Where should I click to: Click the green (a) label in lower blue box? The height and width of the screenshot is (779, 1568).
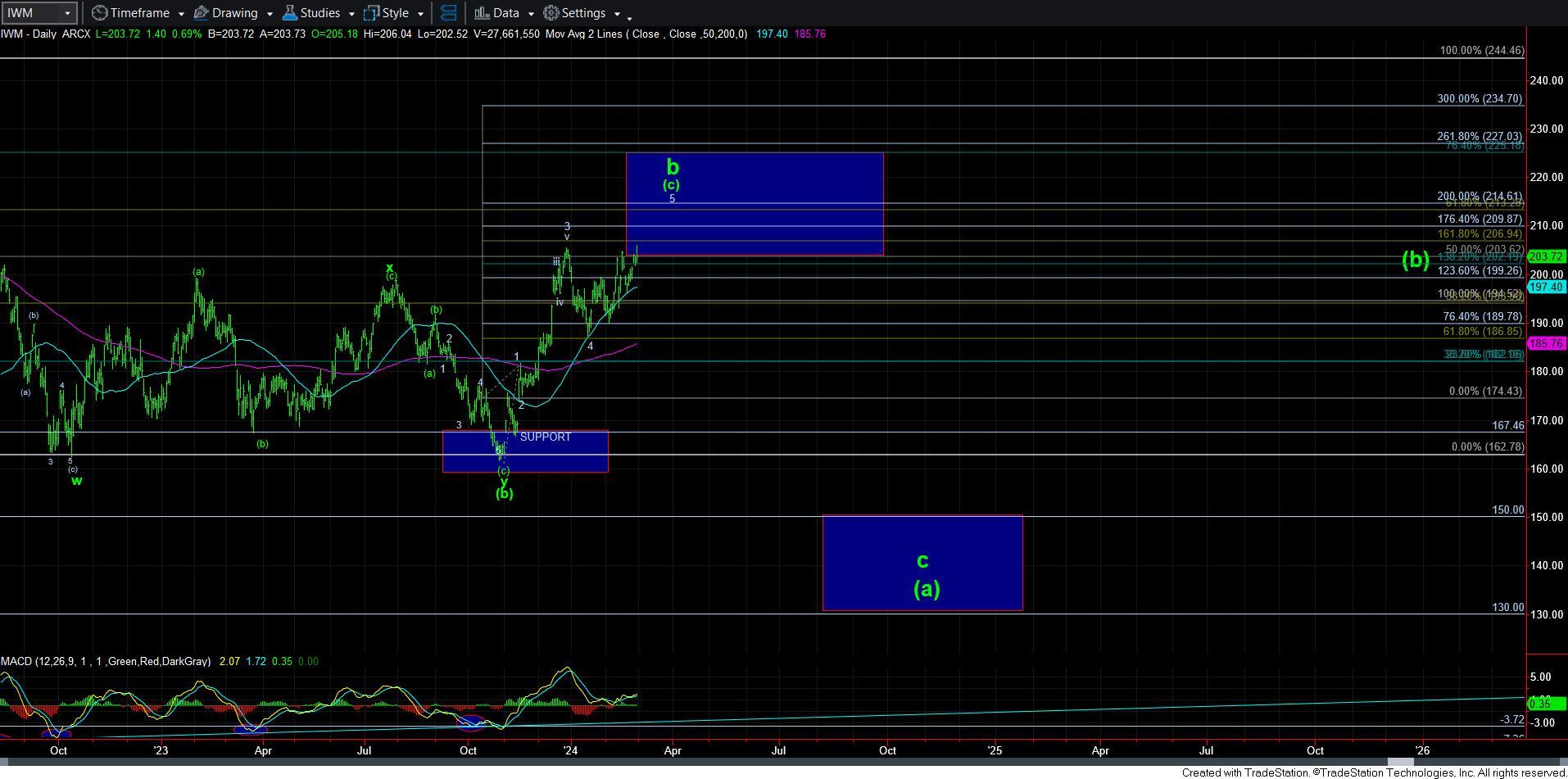tap(927, 588)
